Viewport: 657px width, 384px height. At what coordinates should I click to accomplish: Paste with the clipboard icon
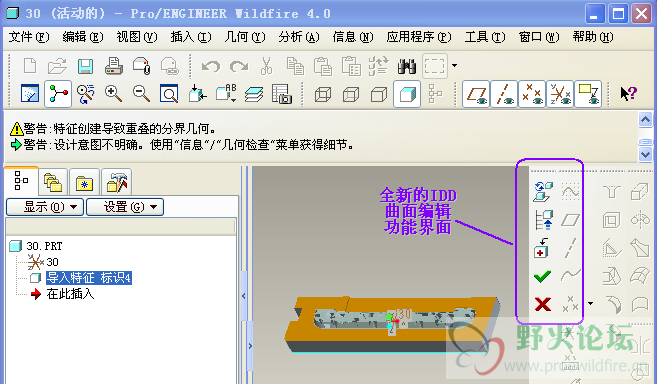(x=323, y=66)
